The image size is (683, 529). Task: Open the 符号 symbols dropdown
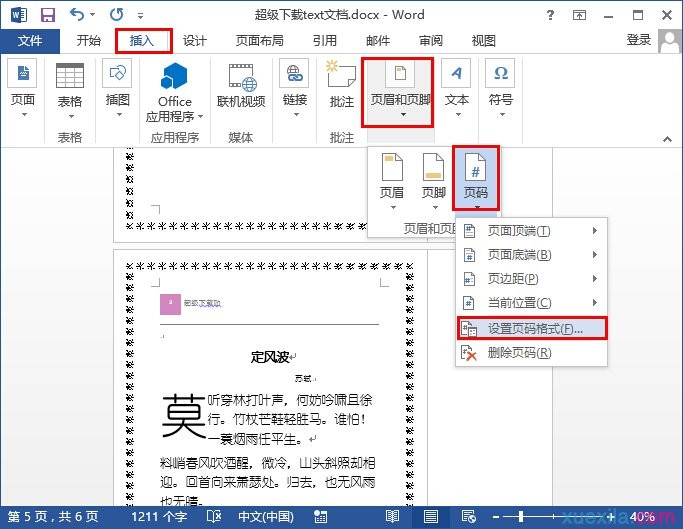[501, 89]
